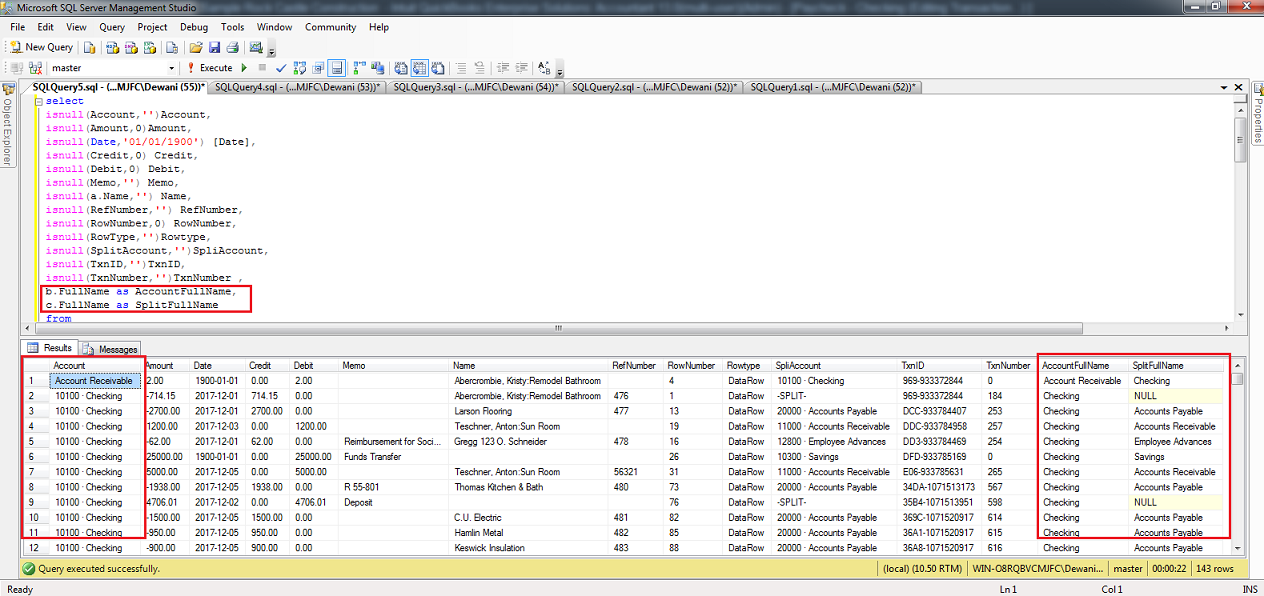
Task: Click the Results to Text icon
Action: [398, 68]
